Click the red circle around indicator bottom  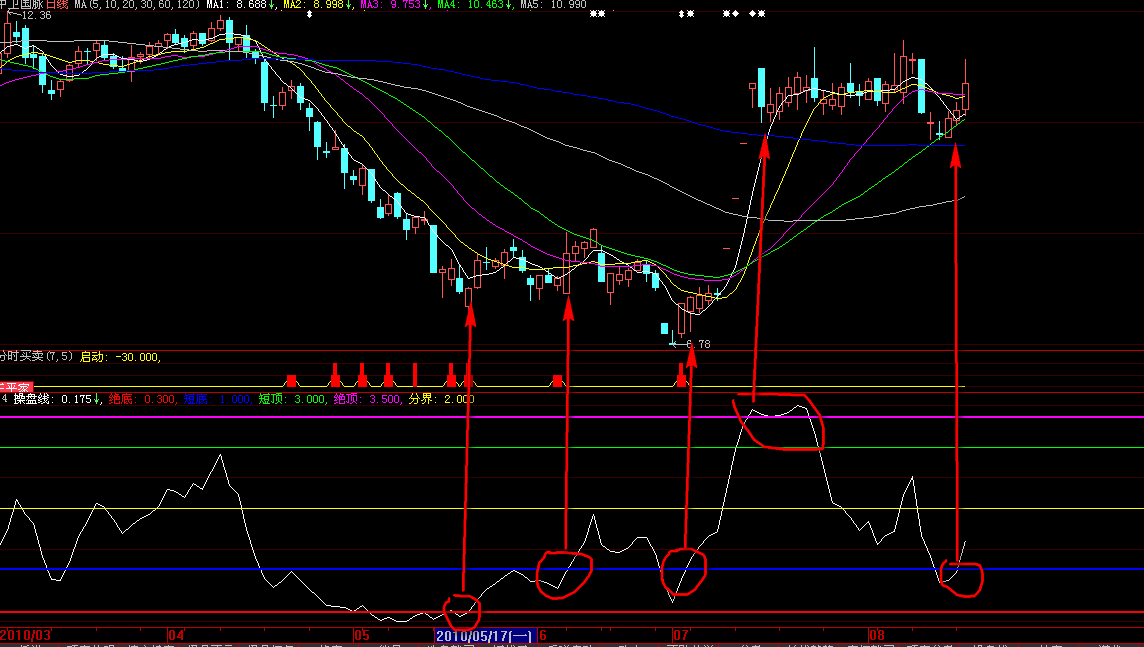pos(461,607)
